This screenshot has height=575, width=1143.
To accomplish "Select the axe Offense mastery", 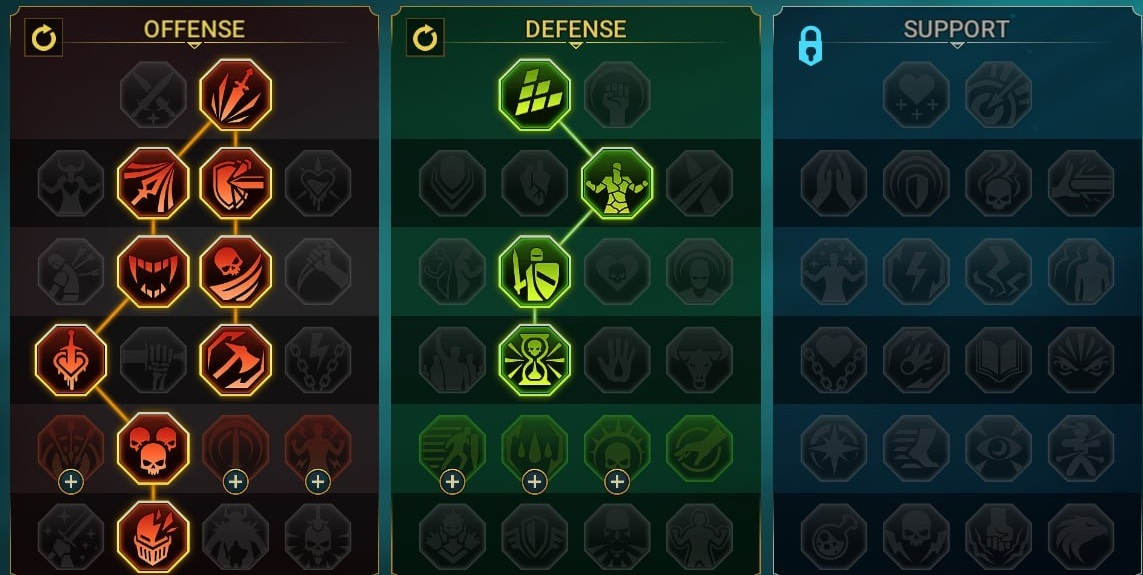I will point(235,359).
